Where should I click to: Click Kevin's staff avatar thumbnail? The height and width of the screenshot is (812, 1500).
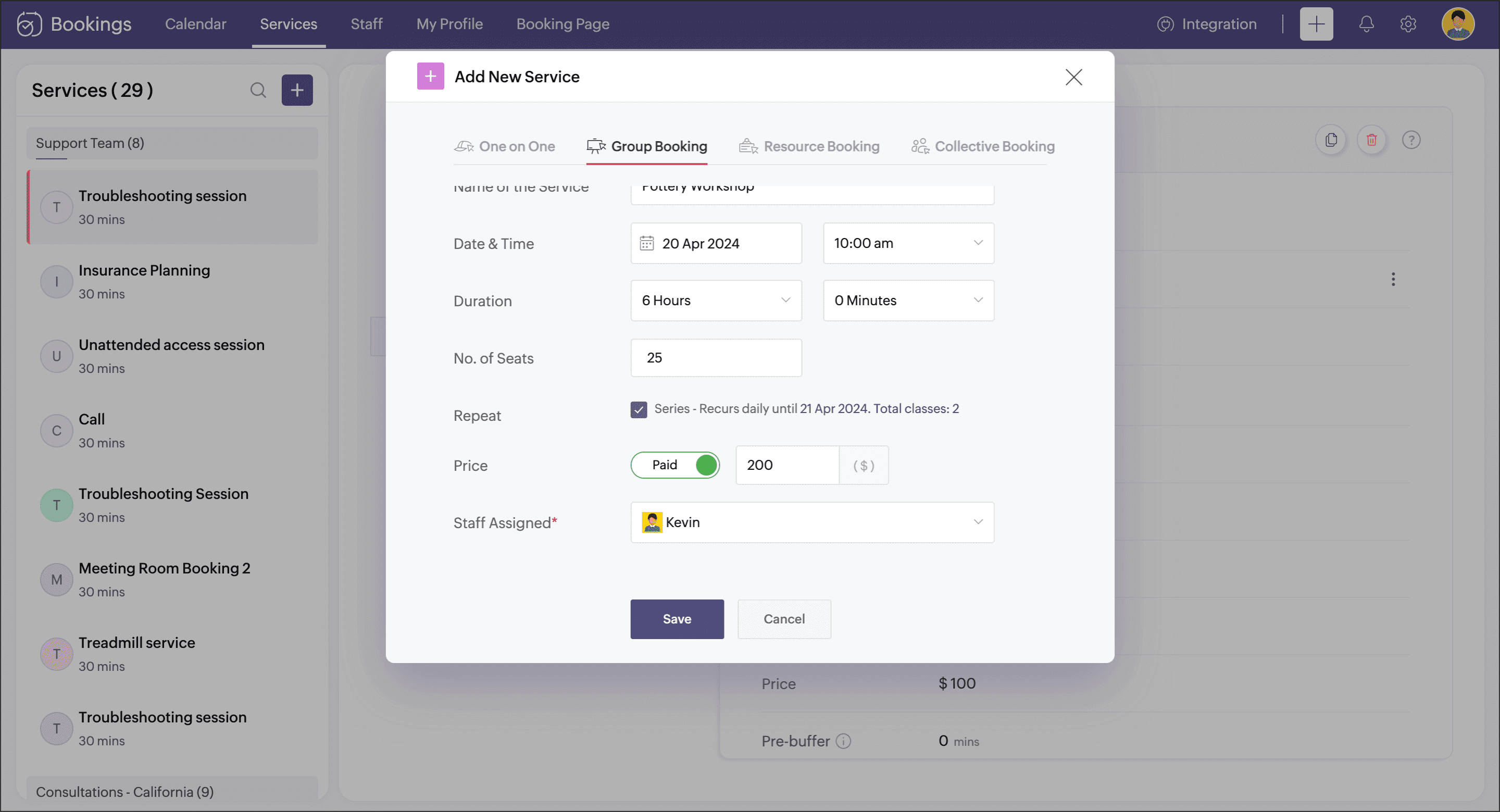point(652,522)
